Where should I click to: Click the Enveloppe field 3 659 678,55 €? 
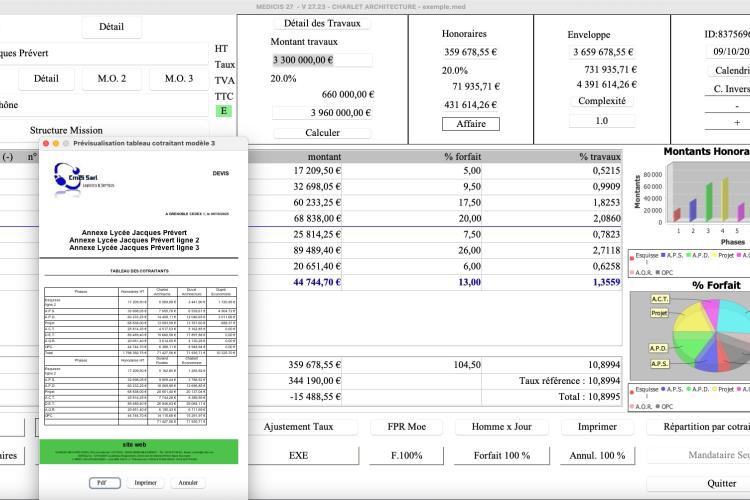coord(603,52)
